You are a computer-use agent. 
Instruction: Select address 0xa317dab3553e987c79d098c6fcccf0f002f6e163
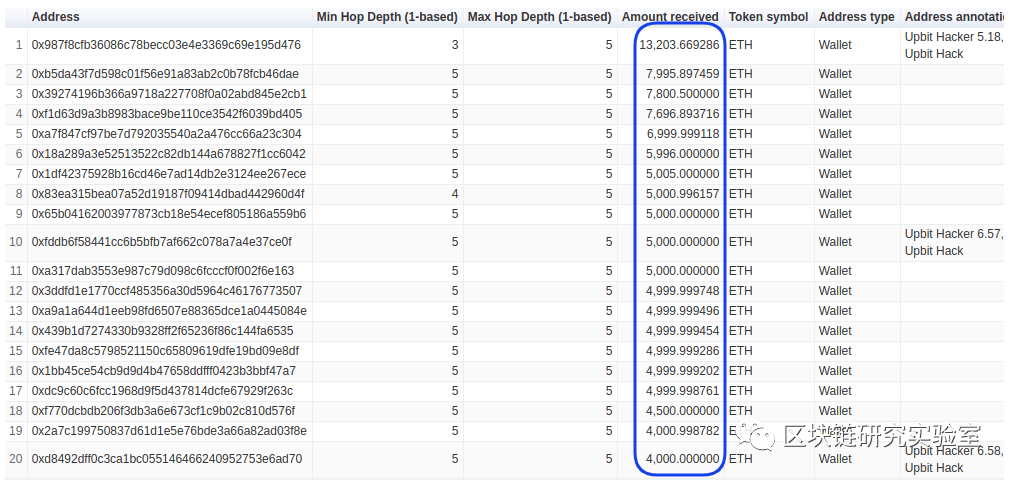[x=163, y=270]
